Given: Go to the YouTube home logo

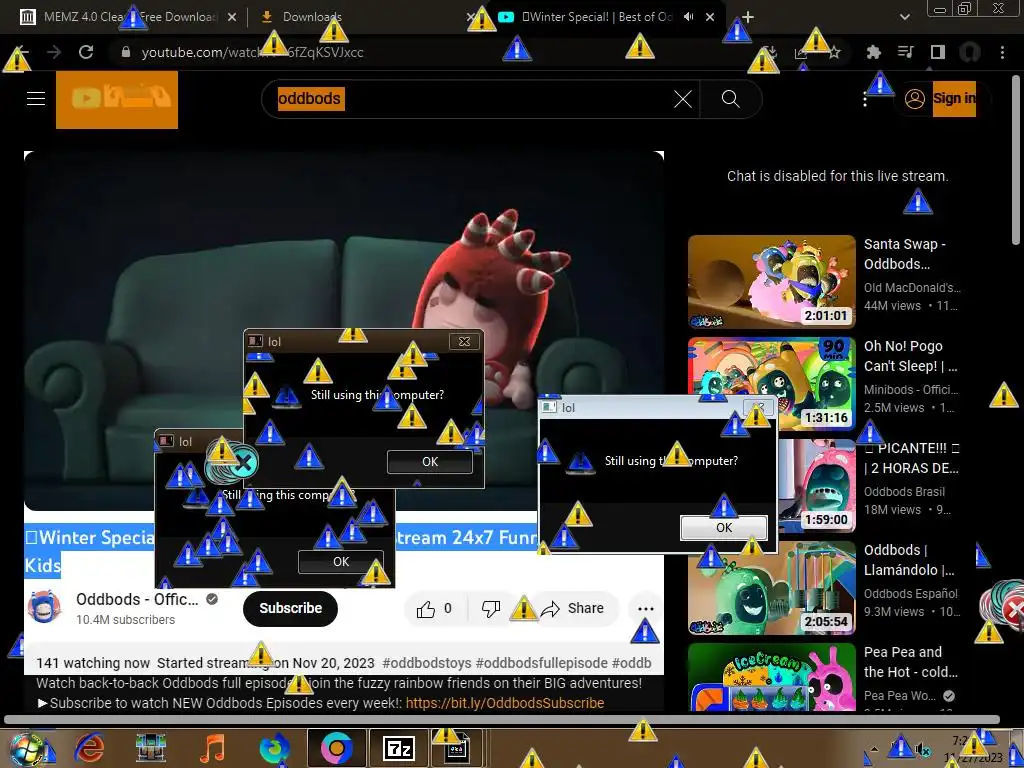Looking at the screenshot, I should (x=117, y=99).
